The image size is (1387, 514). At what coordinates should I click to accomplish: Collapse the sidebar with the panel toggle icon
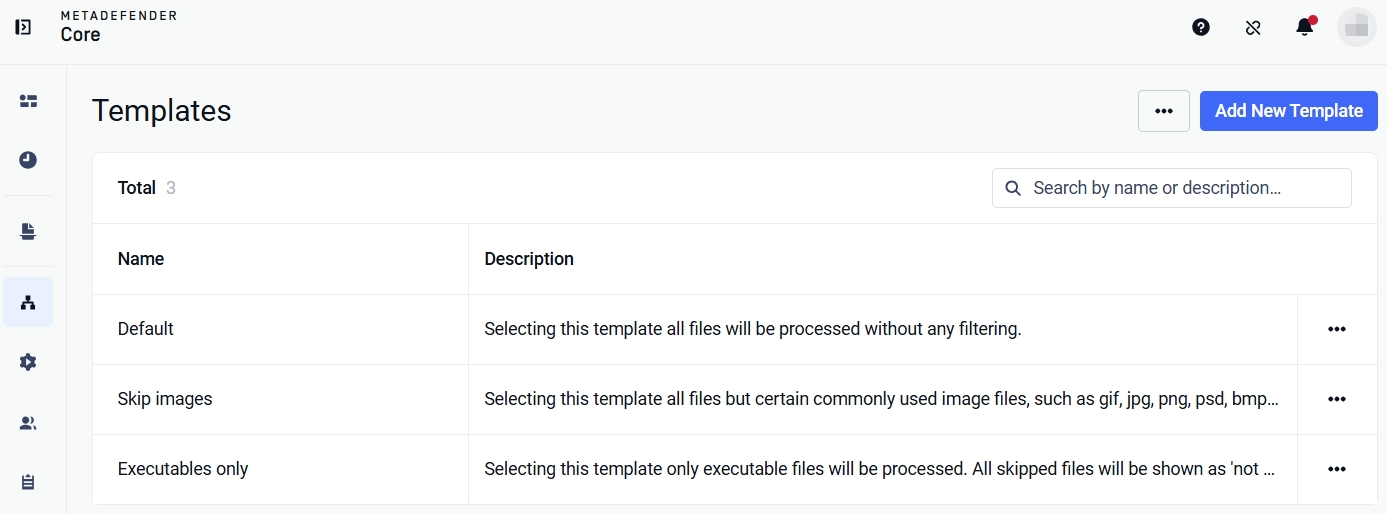point(23,27)
